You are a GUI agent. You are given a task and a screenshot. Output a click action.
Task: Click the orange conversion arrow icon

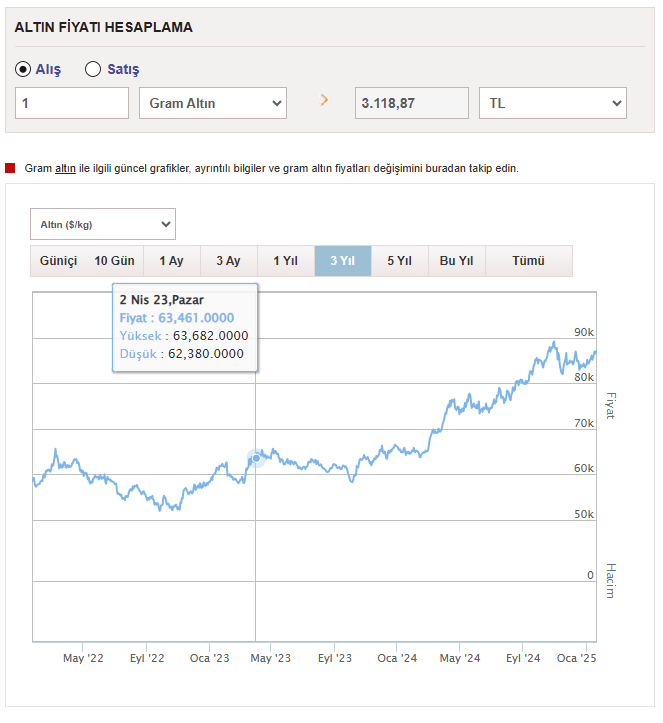pyautogui.click(x=324, y=100)
